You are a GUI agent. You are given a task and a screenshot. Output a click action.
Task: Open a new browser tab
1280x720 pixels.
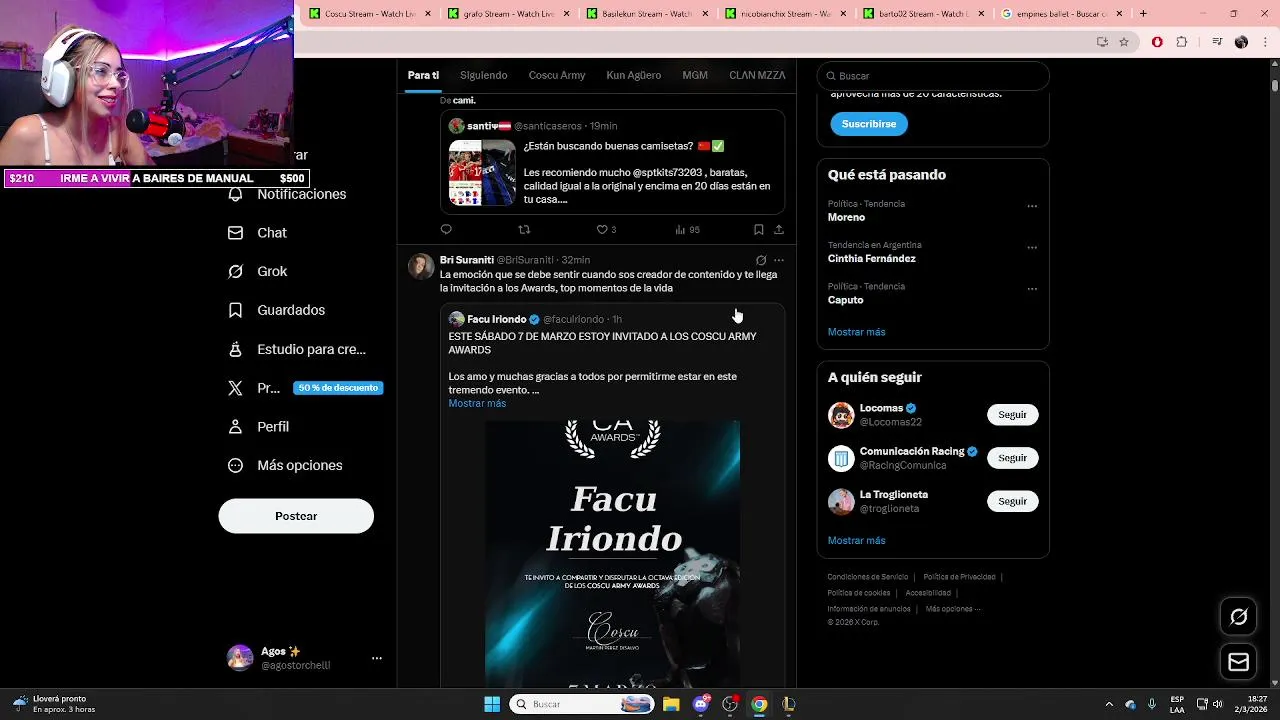click(x=1143, y=14)
